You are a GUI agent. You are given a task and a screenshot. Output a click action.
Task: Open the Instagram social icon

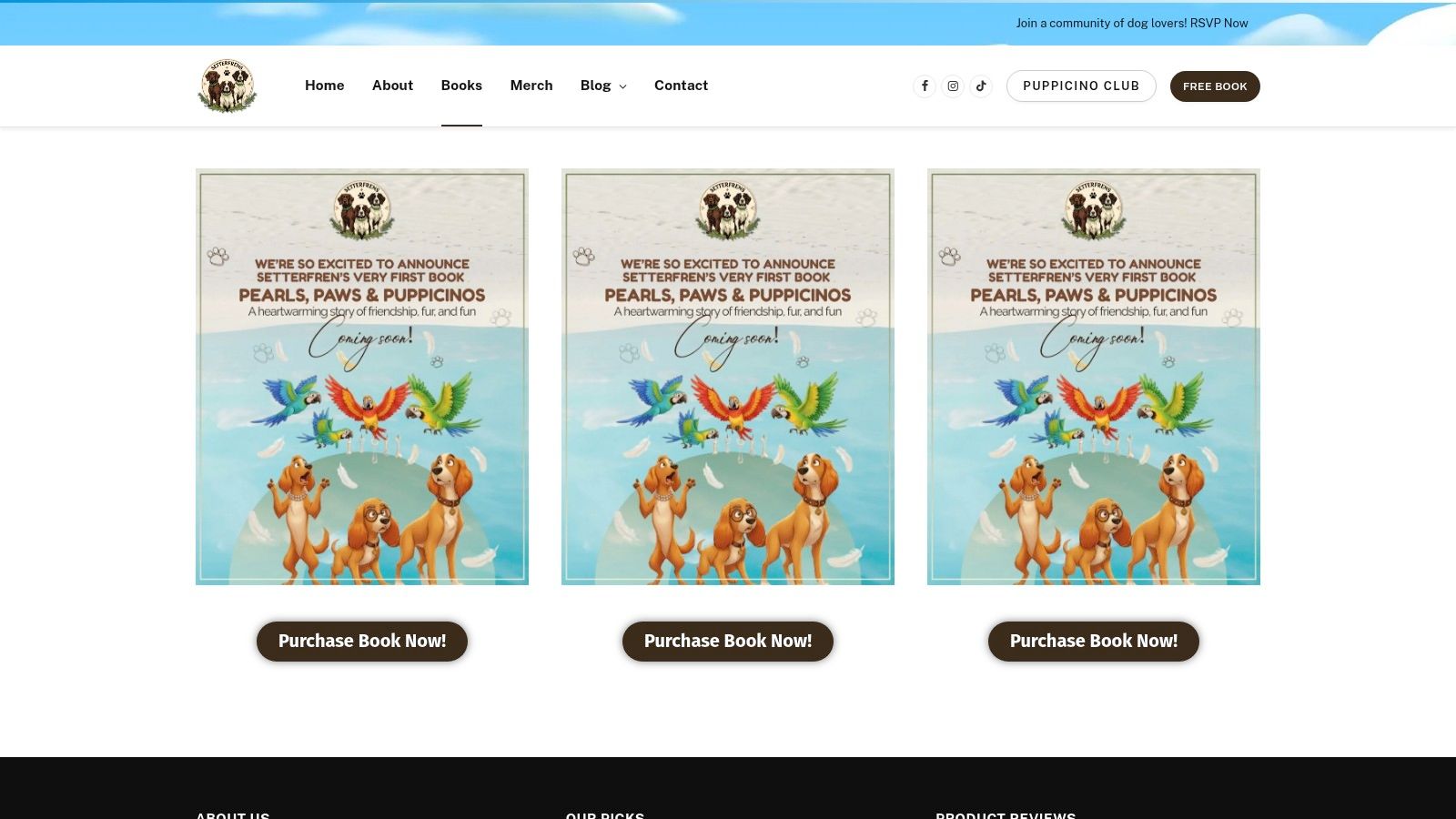tap(953, 86)
